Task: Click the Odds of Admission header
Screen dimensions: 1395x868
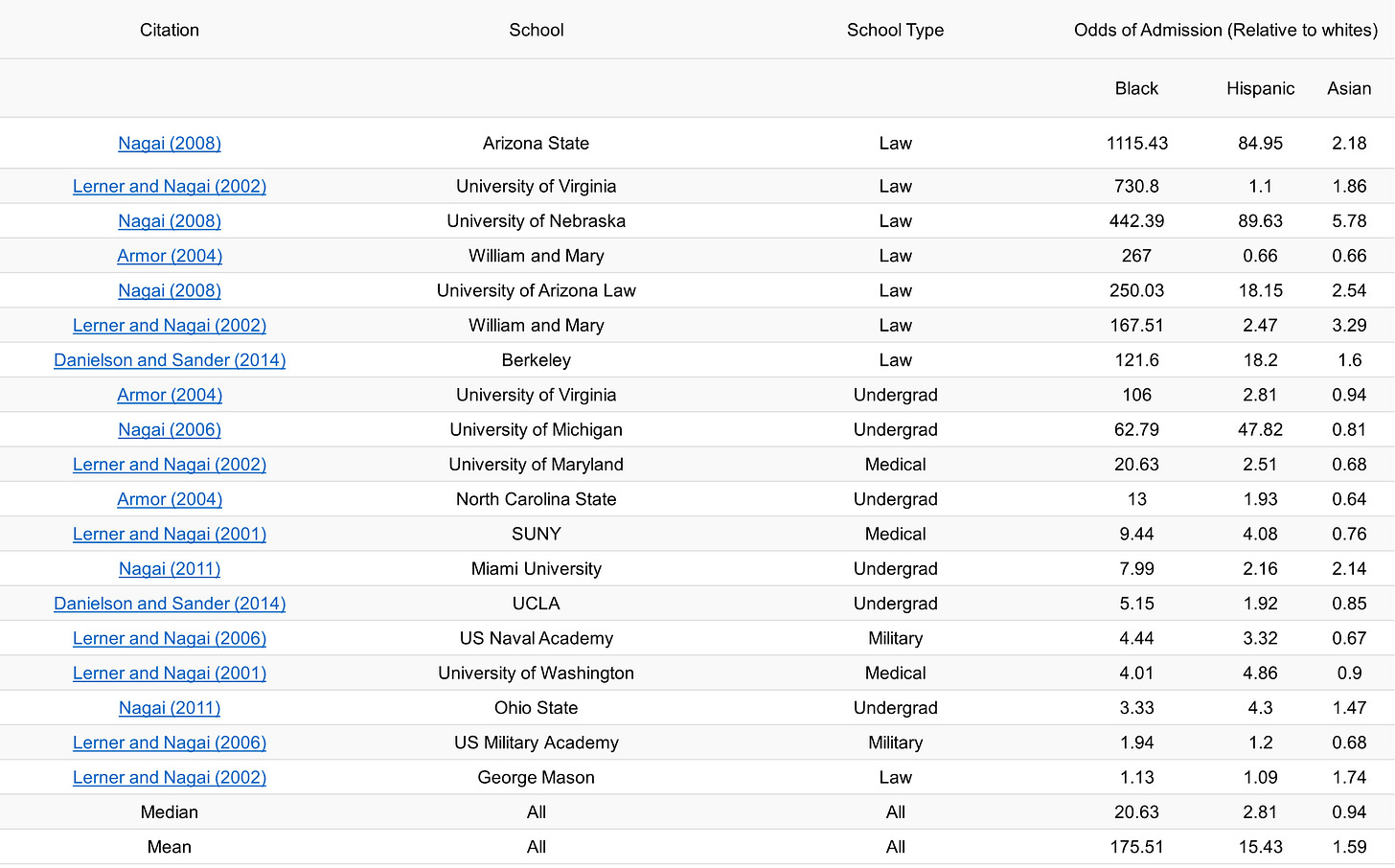Action: [x=1225, y=30]
